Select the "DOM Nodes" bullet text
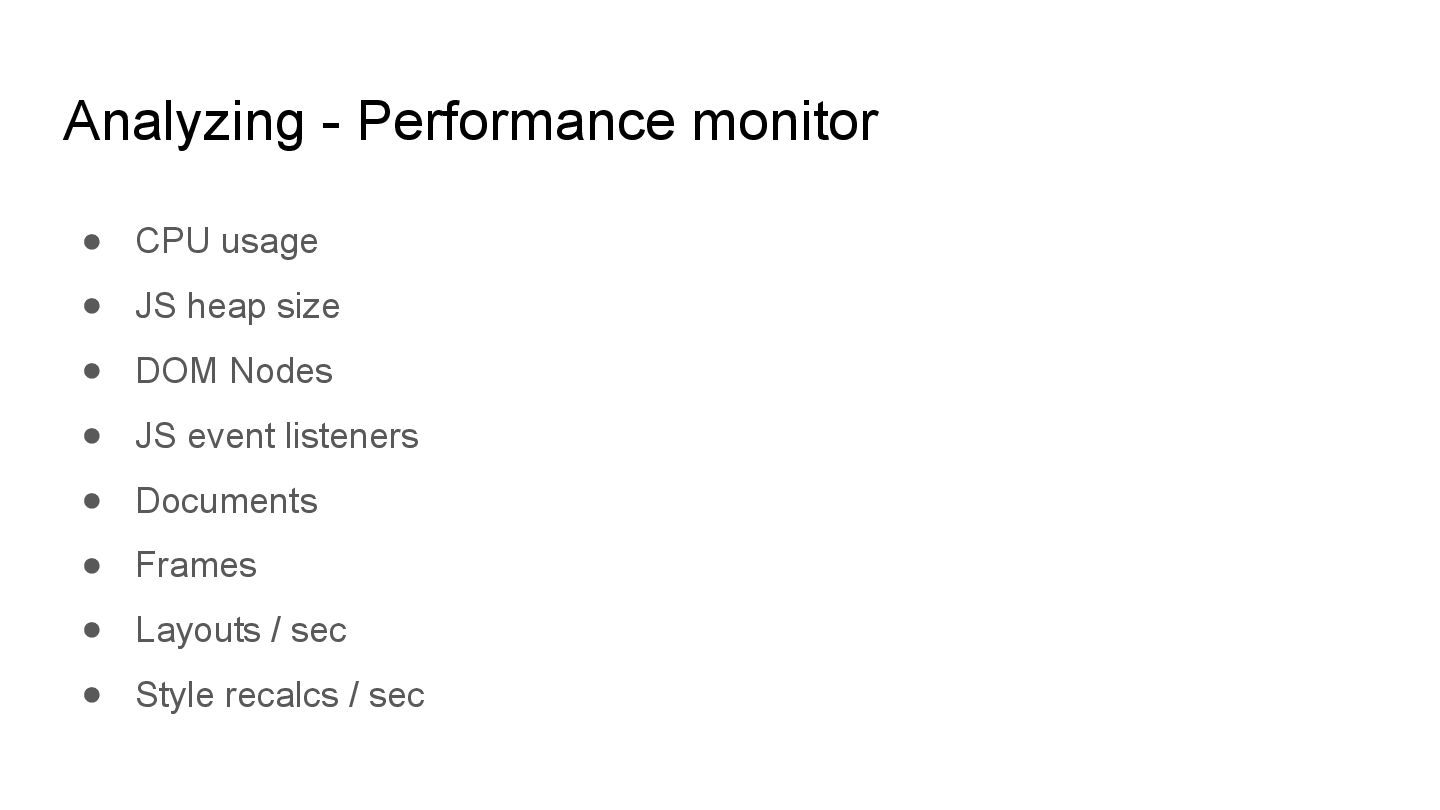1440x810 pixels. pyautogui.click(x=234, y=371)
